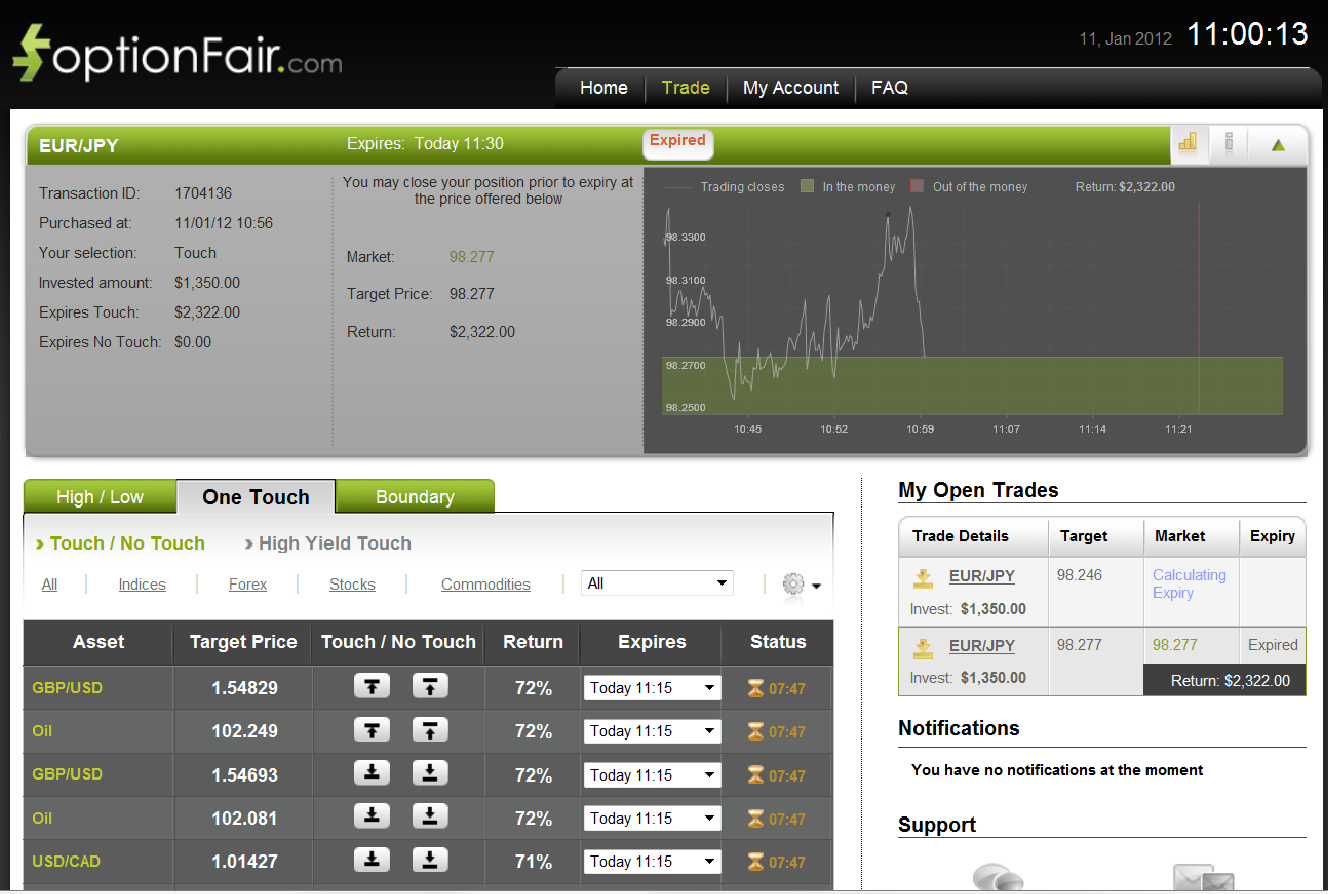Filter assets by Forex
The height and width of the screenshot is (894, 1328).
(247, 584)
